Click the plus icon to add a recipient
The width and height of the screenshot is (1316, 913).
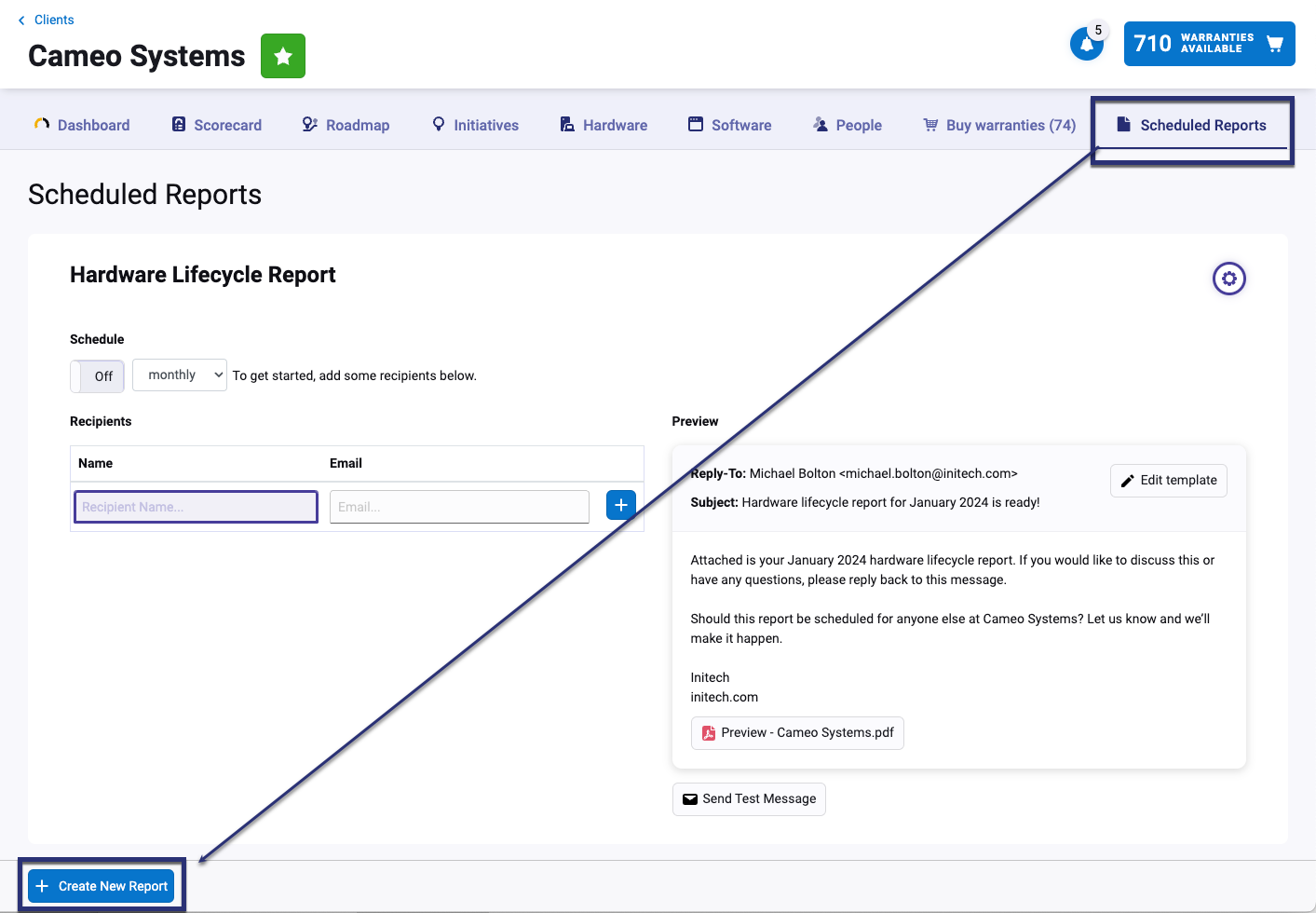tap(620, 504)
